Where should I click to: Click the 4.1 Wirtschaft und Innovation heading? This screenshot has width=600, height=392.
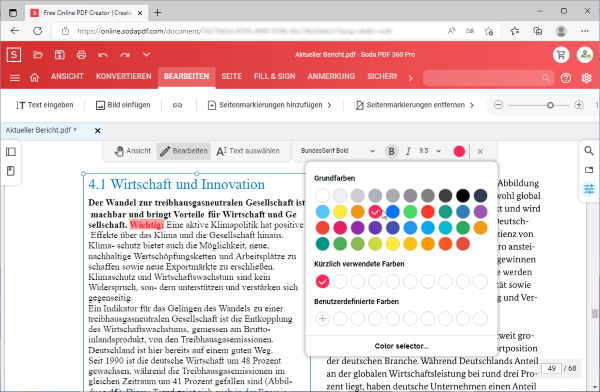click(x=176, y=184)
